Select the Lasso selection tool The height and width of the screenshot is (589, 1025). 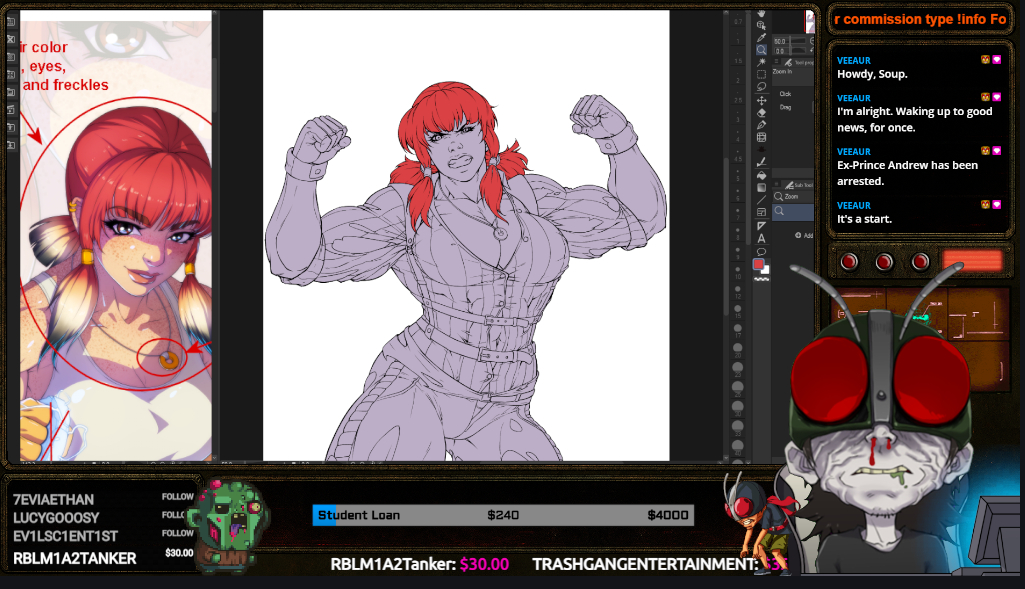pos(761,87)
